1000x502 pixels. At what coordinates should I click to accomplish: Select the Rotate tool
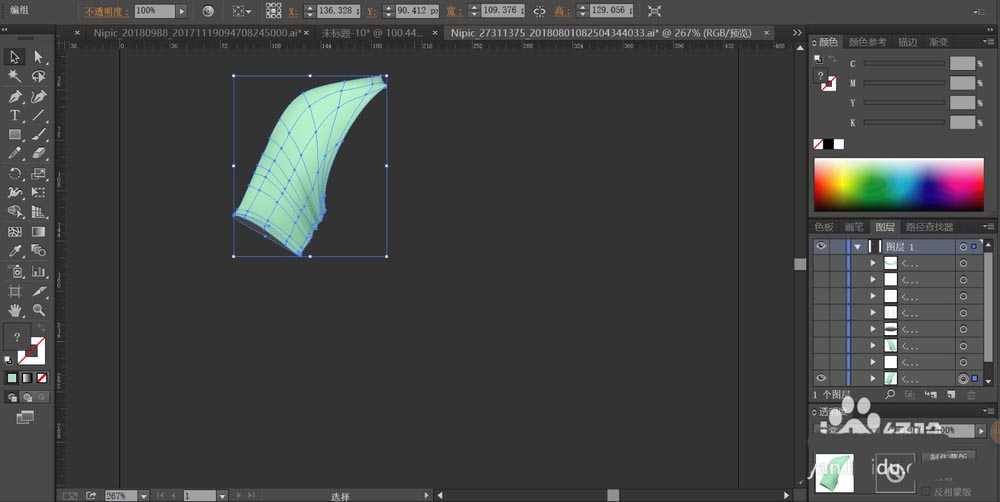point(15,173)
